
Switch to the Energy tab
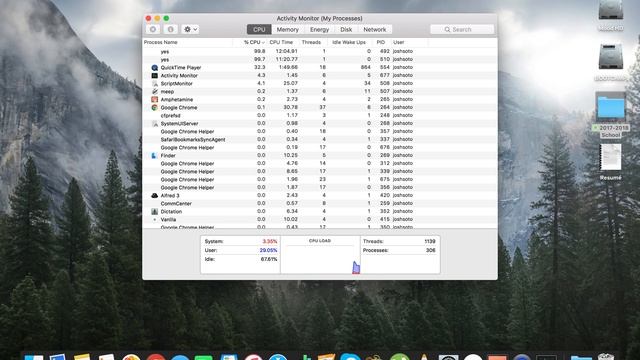pyautogui.click(x=319, y=29)
